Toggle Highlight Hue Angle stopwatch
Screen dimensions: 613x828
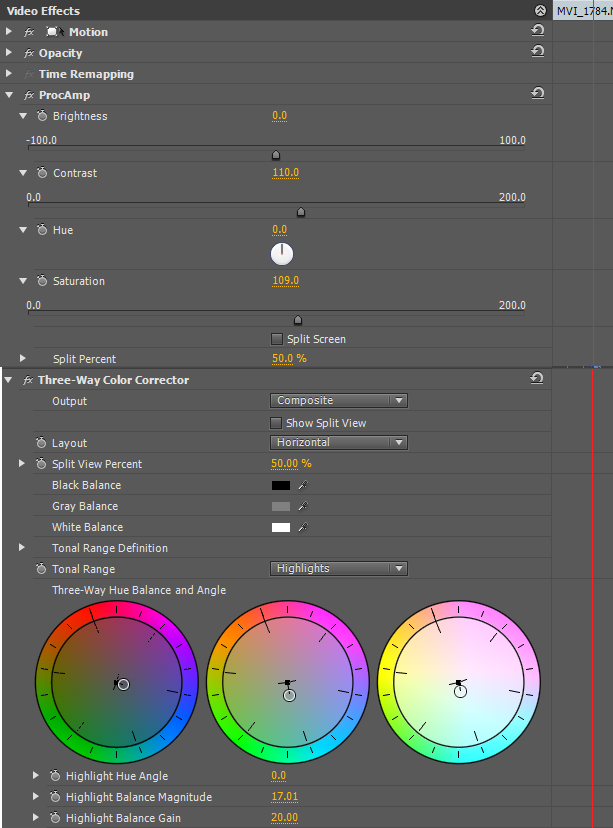pyautogui.click(x=55, y=776)
